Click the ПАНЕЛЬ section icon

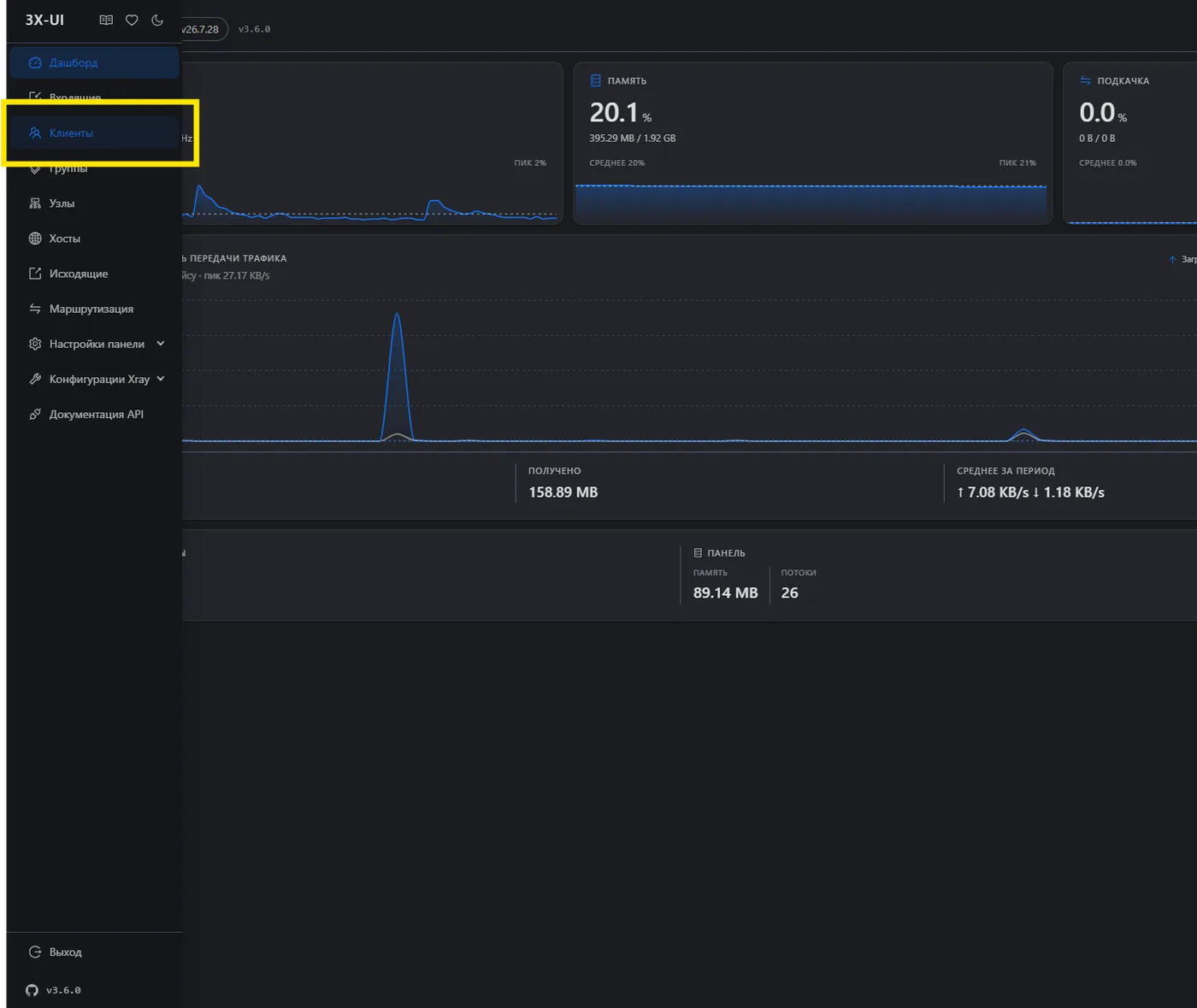[x=698, y=553]
